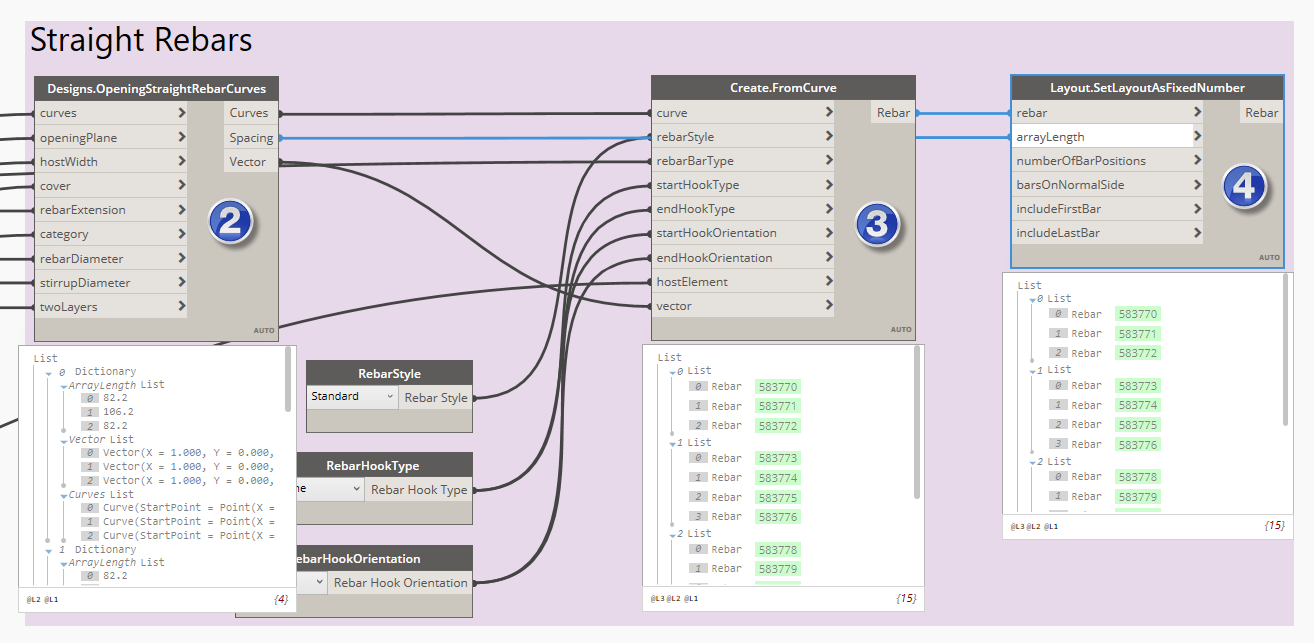The image size is (1314, 643).
Task: Click the blue number 2 badge
Action: pos(229,222)
